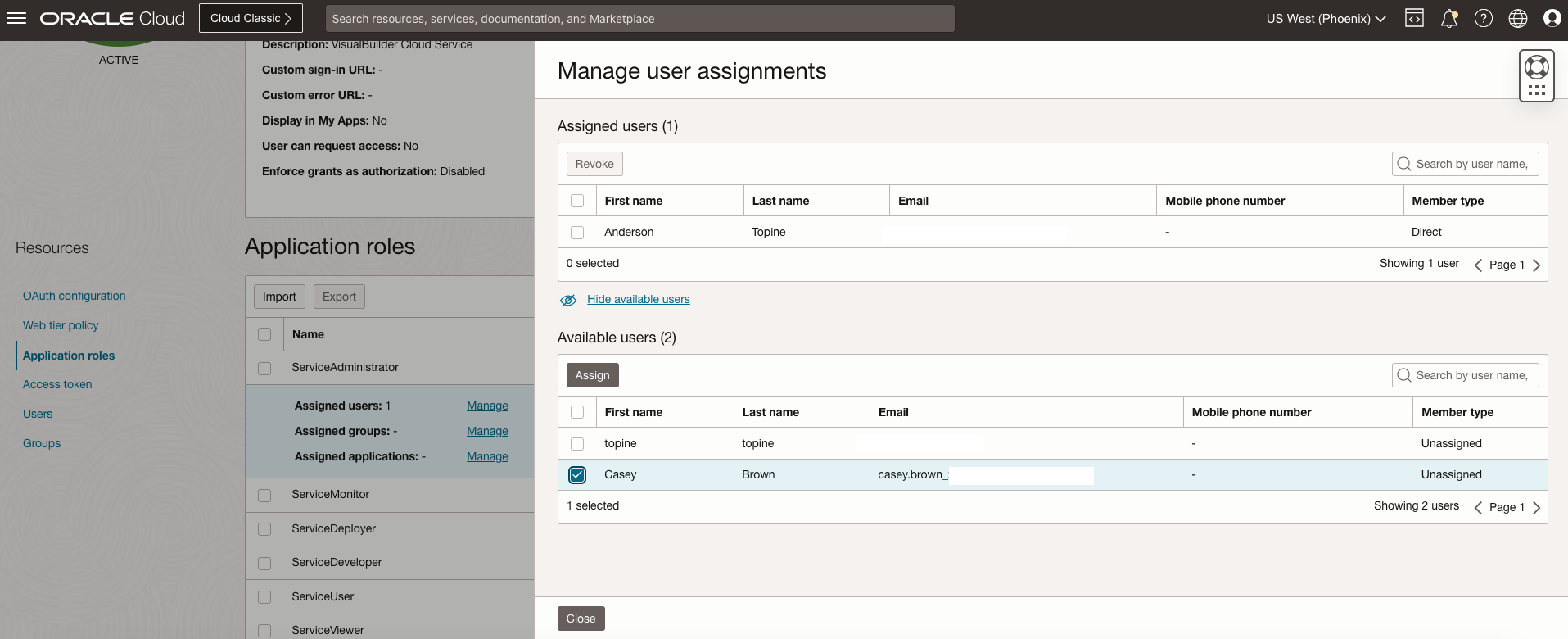1568x639 pixels.
Task: Switch to Groups in the Resources menu
Action: click(x=42, y=443)
